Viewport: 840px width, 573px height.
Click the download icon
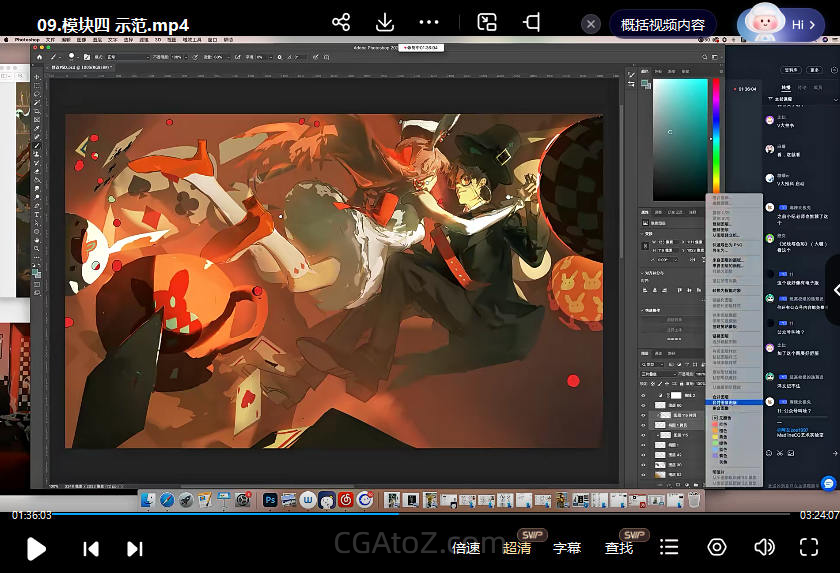pos(384,22)
